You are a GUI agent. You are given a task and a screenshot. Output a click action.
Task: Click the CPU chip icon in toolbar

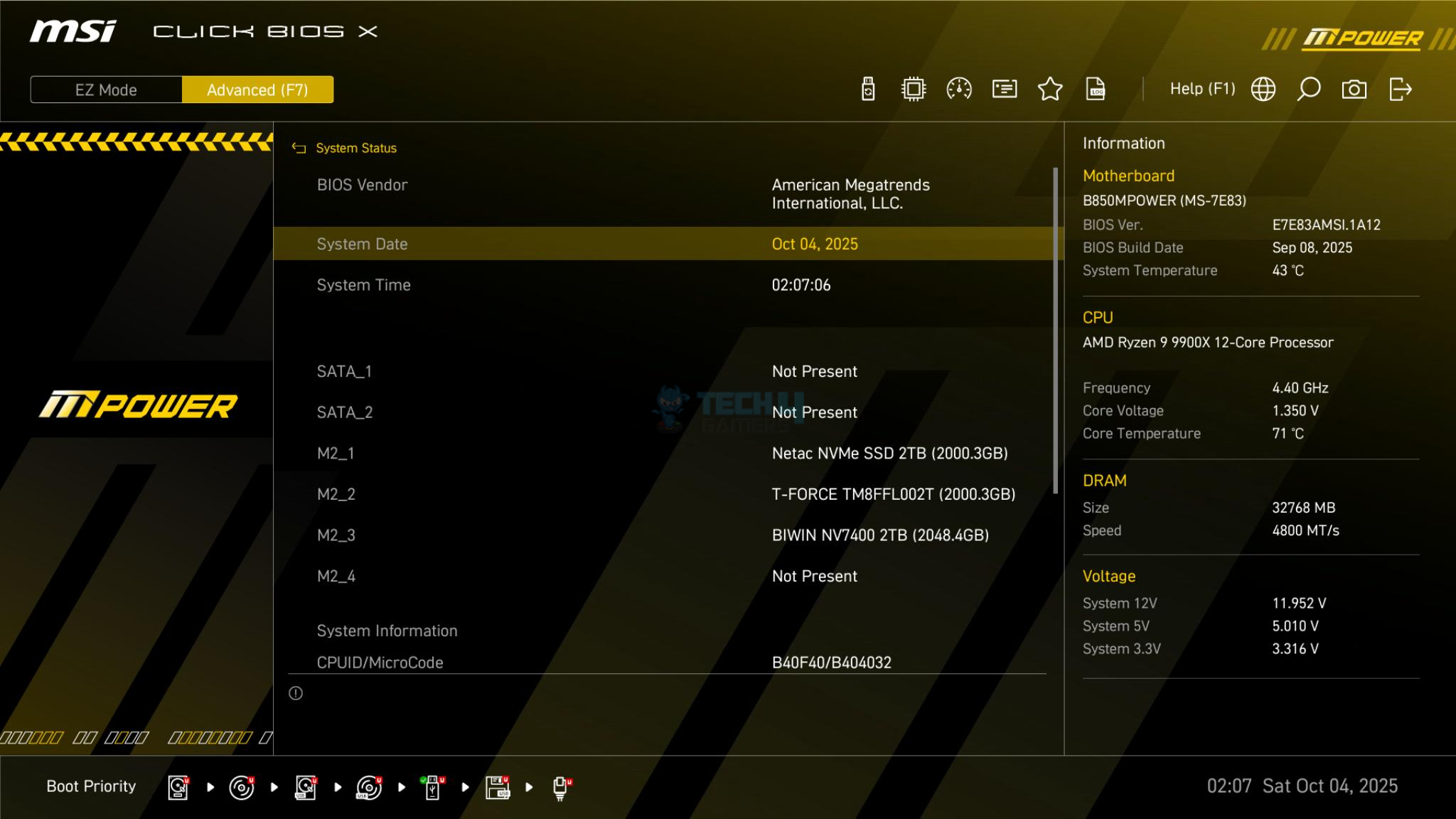pyautogui.click(x=914, y=90)
